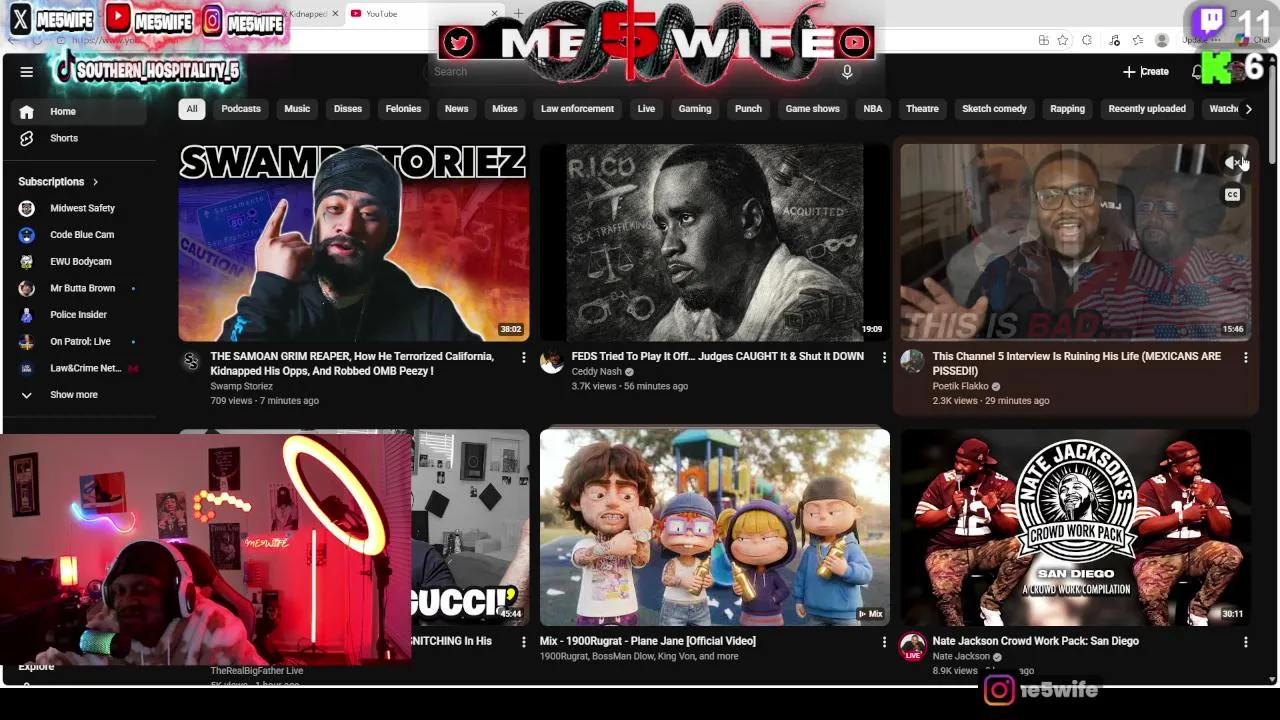Click Nate Jackson live channel avatar

tap(912, 646)
